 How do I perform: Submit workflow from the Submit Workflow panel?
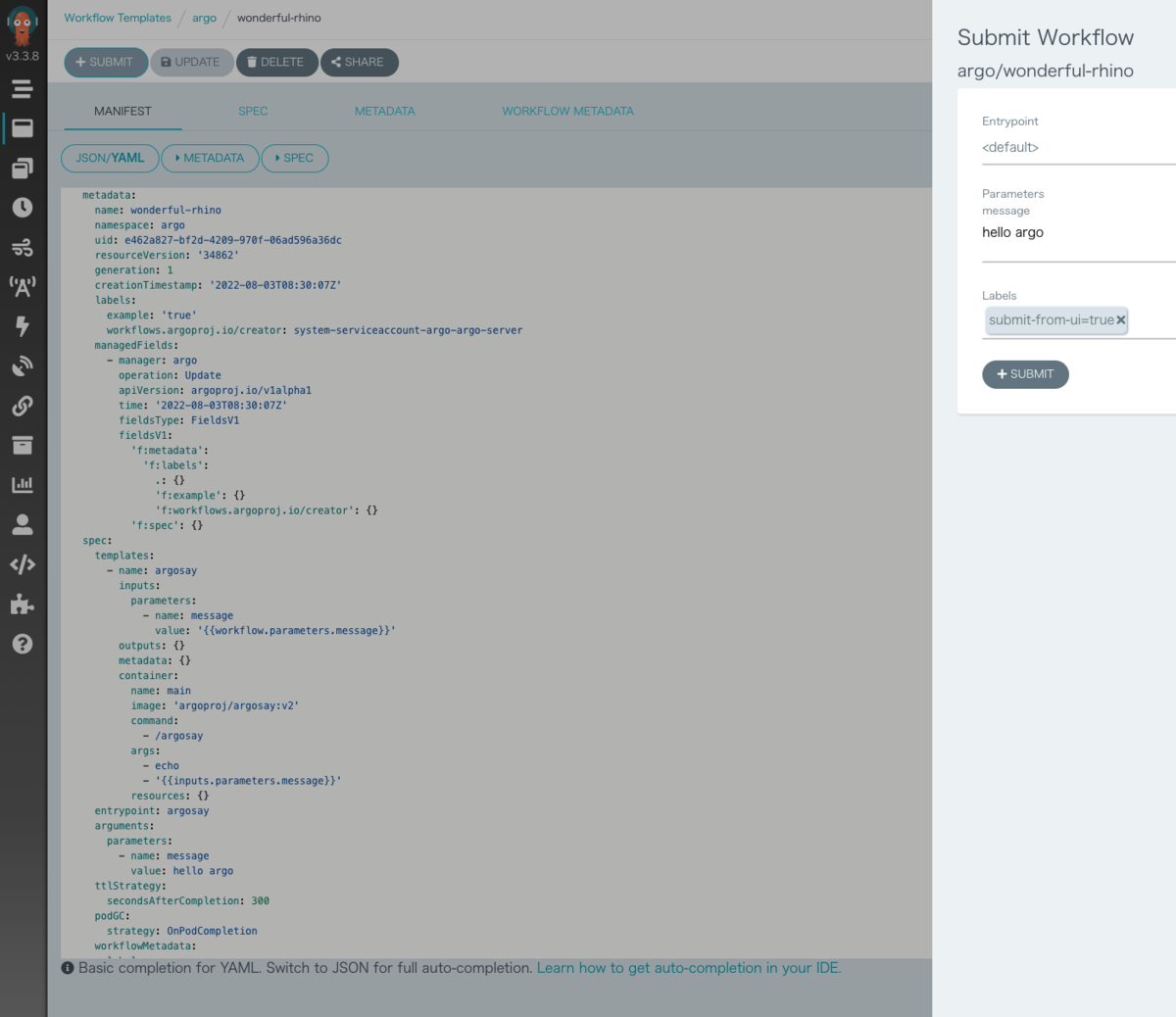pyautogui.click(x=1025, y=374)
